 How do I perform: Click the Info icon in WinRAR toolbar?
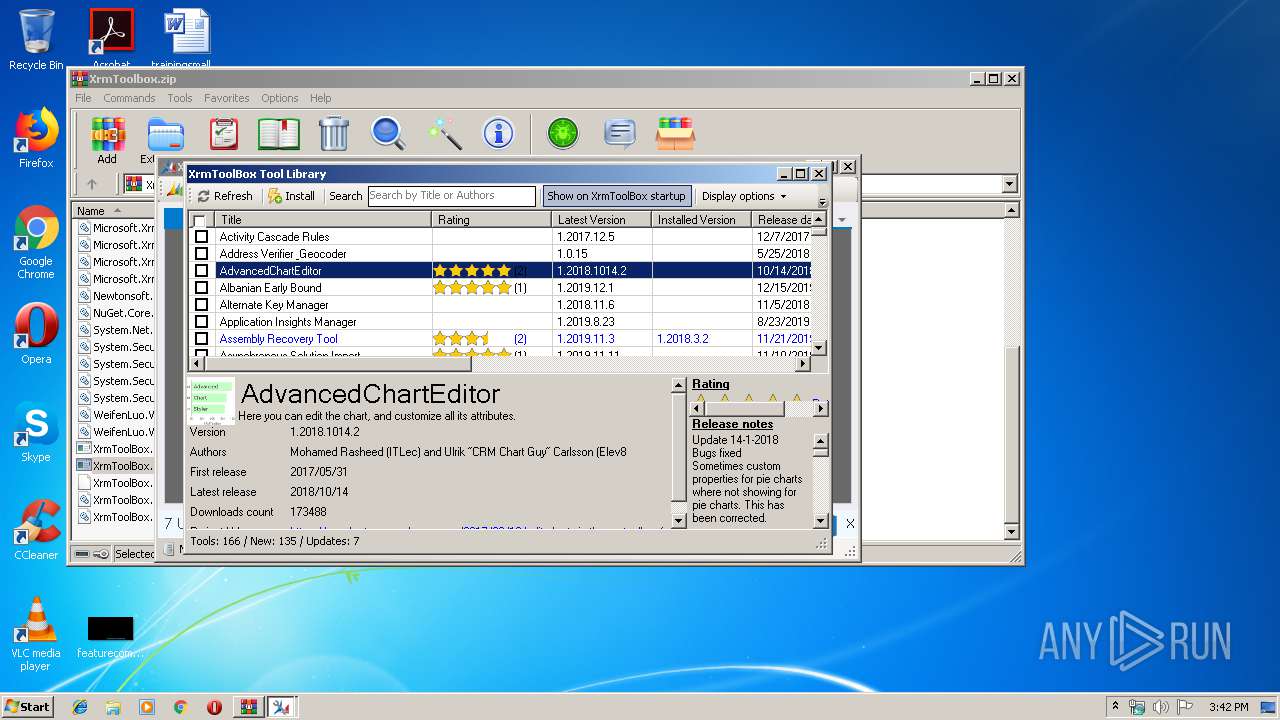(498, 134)
